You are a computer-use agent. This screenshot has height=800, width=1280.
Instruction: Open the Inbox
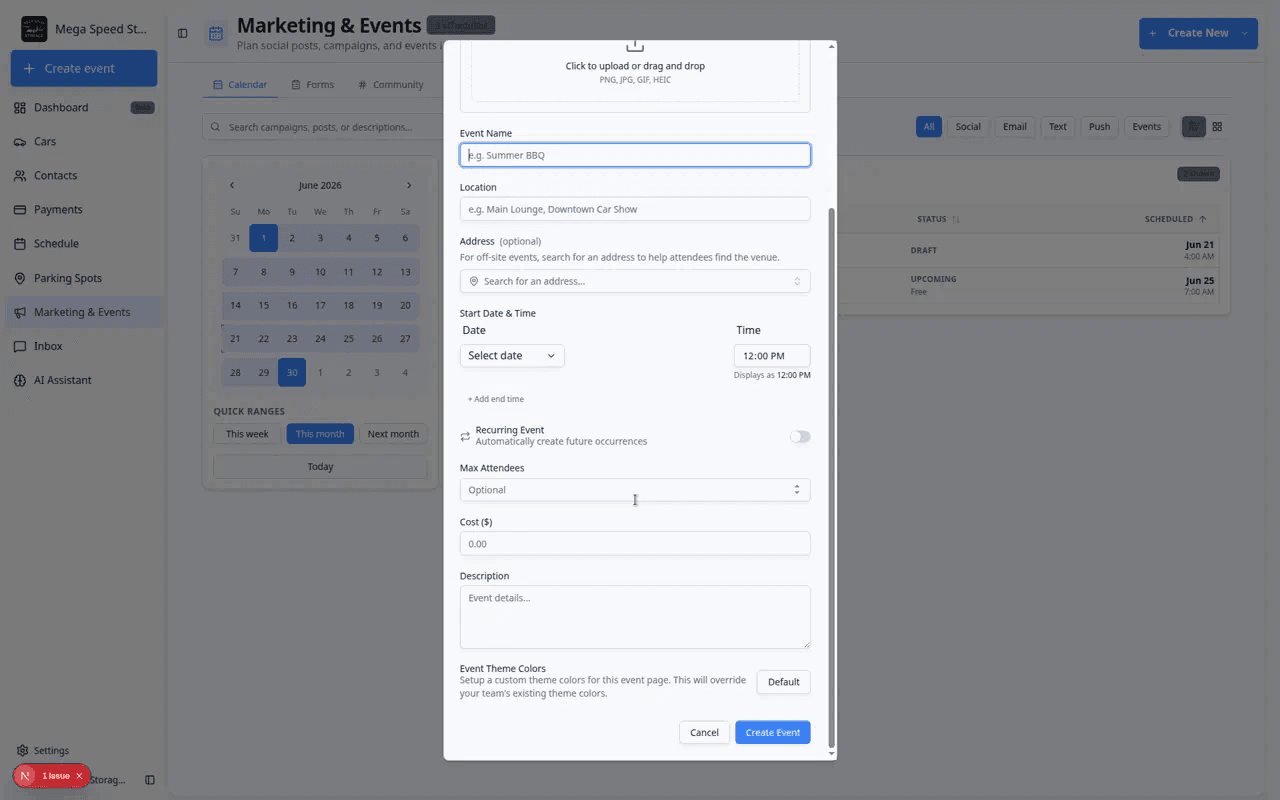point(48,346)
